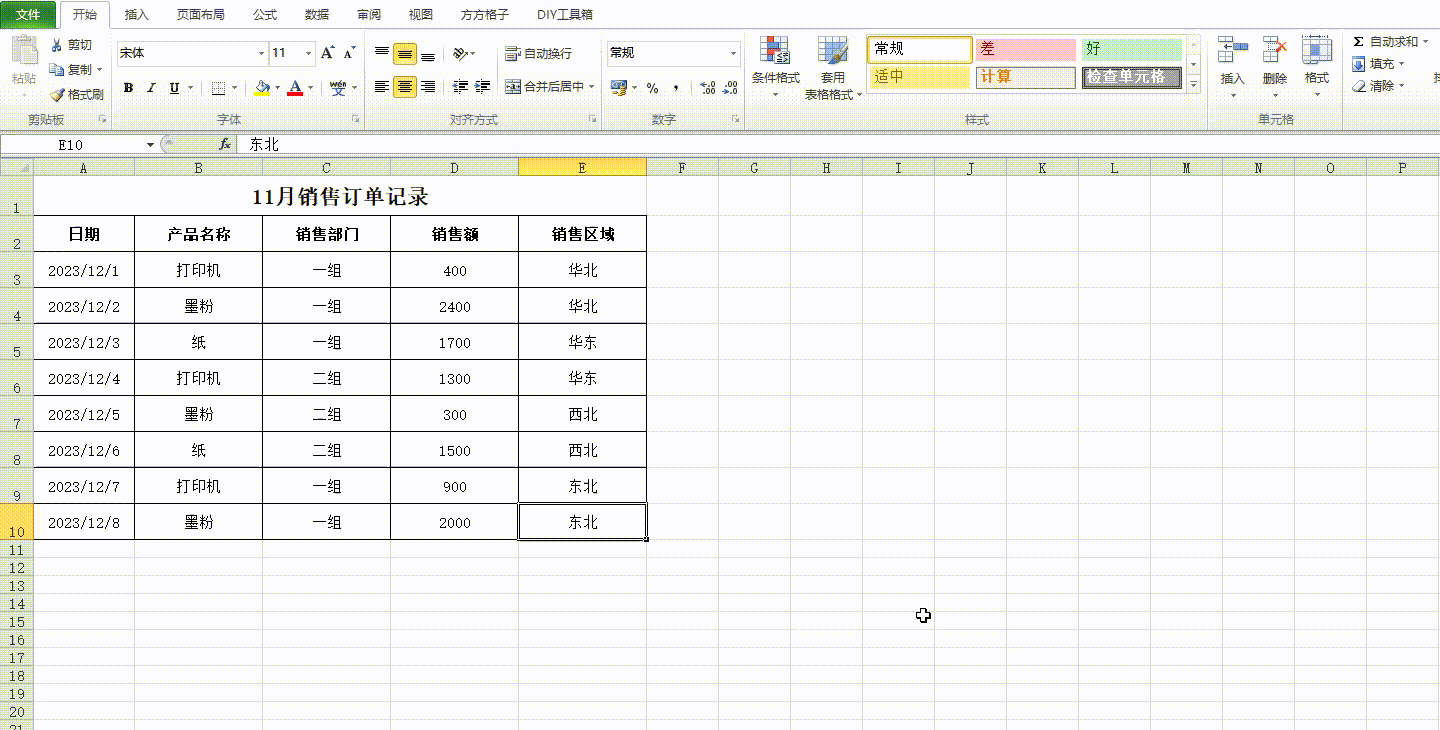Open the font name 宋体 dropdown

pyautogui.click(x=262, y=53)
